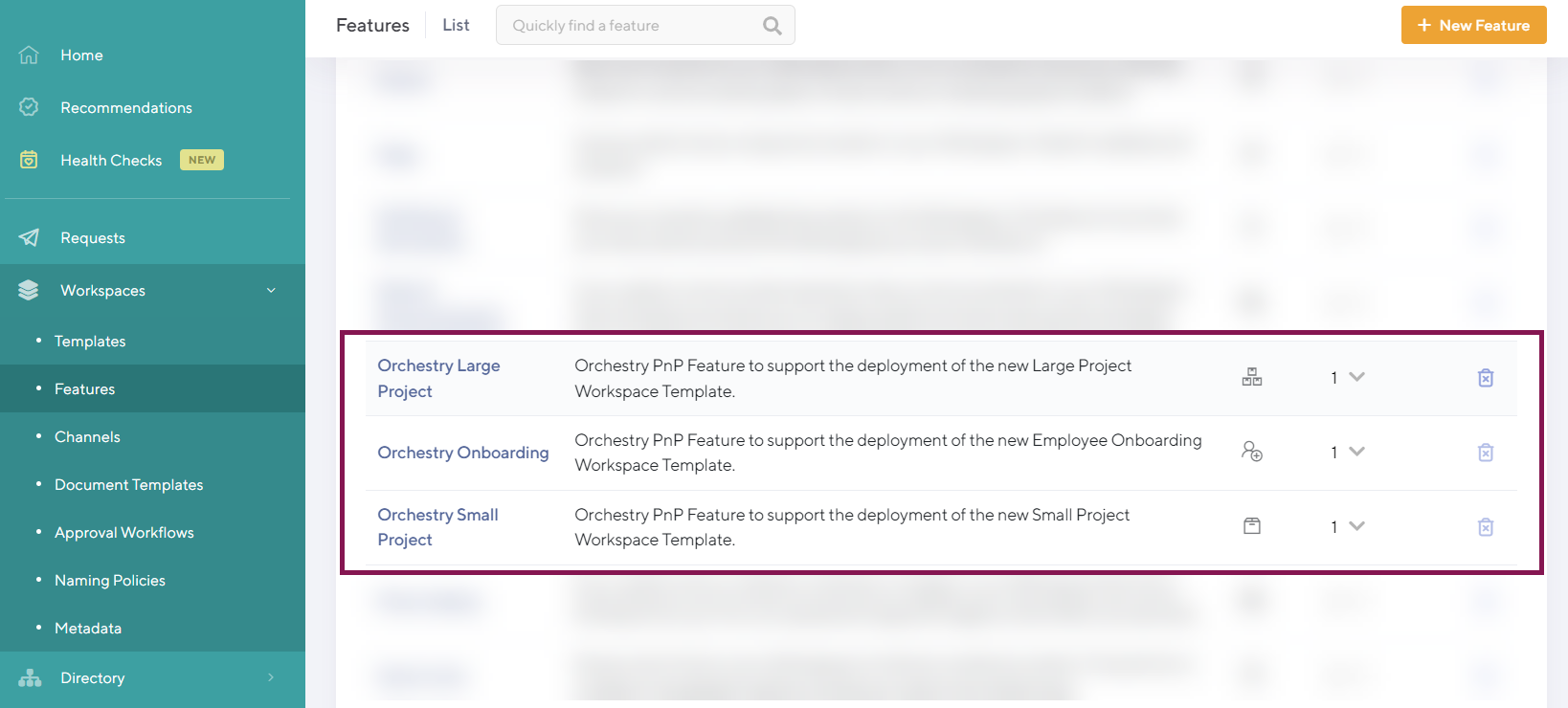Expand Orchestry Onboarding usage chevron
The height and width of the screenshot is (708, 1568).
coord(1356,452)
